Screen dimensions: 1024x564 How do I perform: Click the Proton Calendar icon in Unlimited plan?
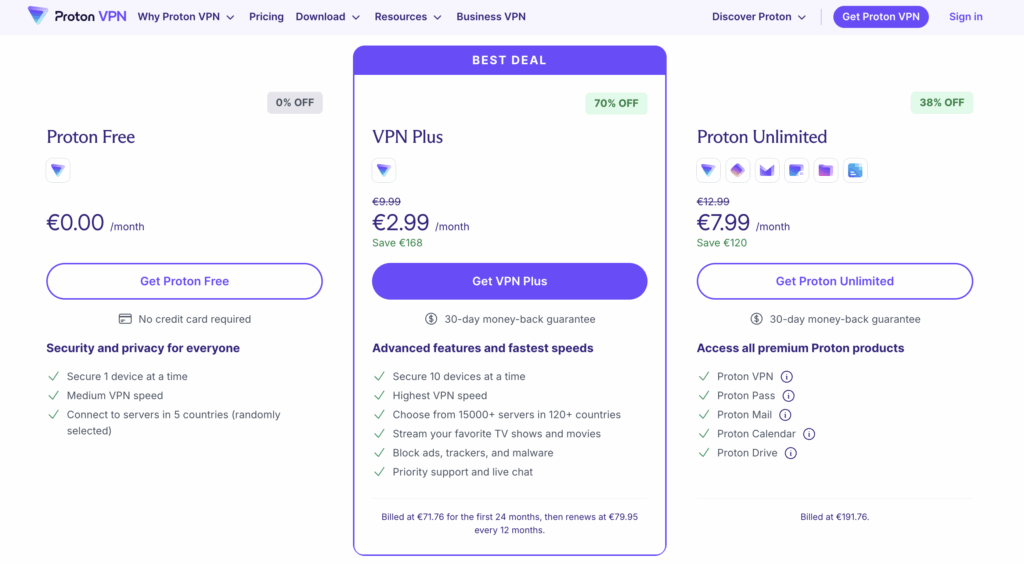[796, 170]
